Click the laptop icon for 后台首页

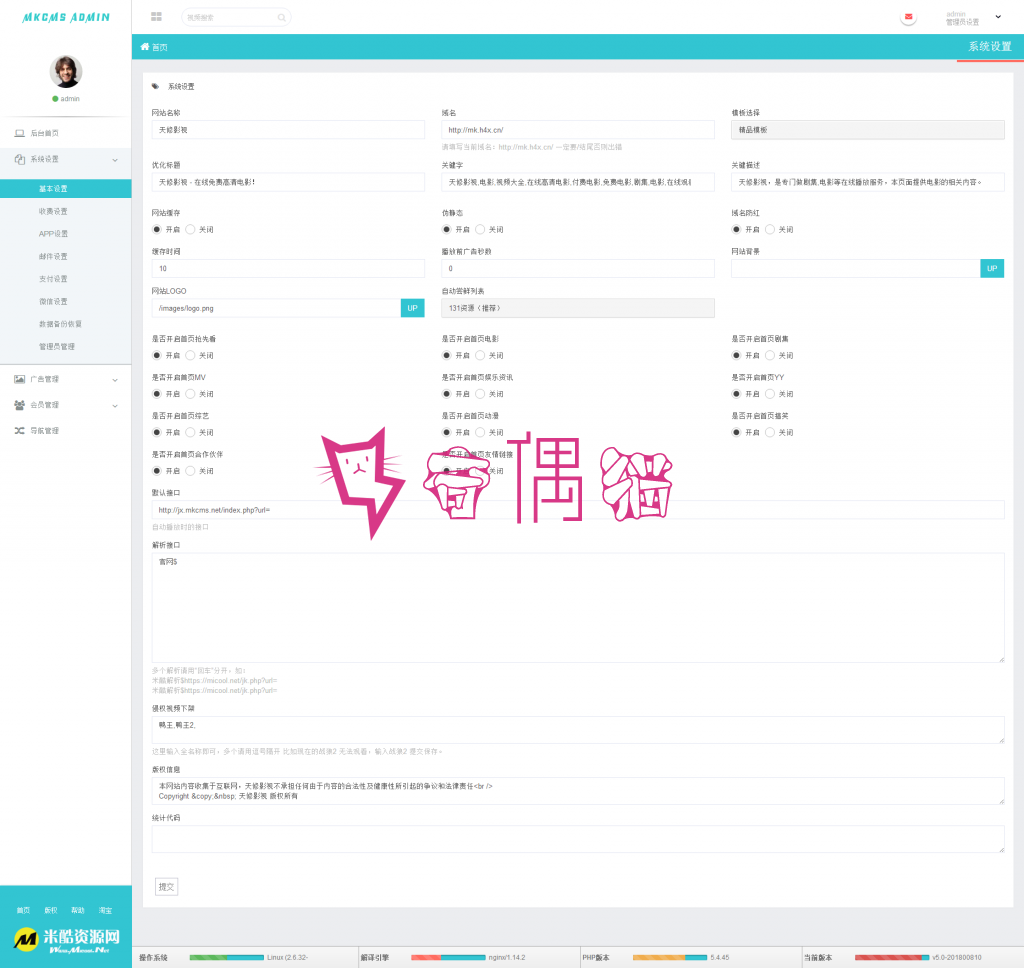click(20, 133)
